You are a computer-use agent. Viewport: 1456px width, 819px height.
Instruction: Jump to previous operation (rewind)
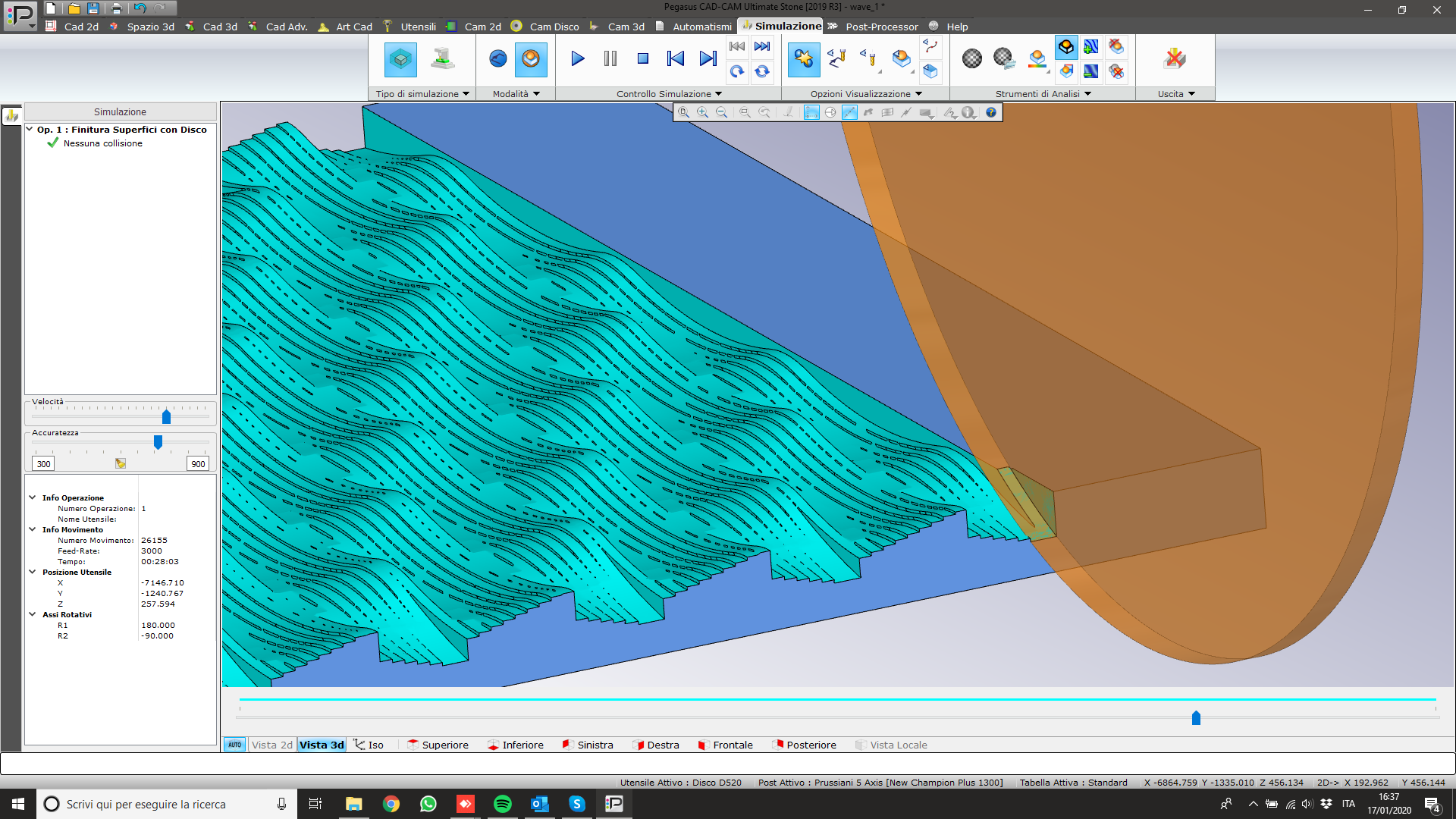(x=737, y=46)
